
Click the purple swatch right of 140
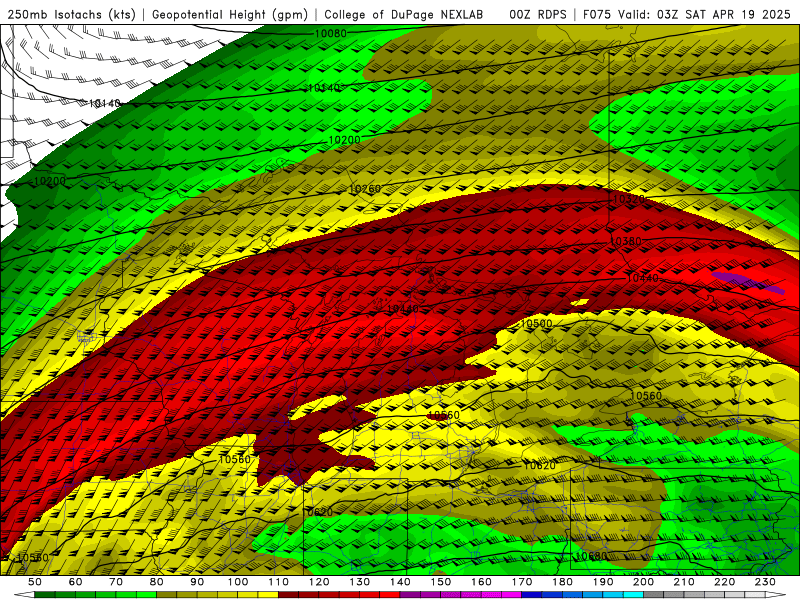point(410,595)
